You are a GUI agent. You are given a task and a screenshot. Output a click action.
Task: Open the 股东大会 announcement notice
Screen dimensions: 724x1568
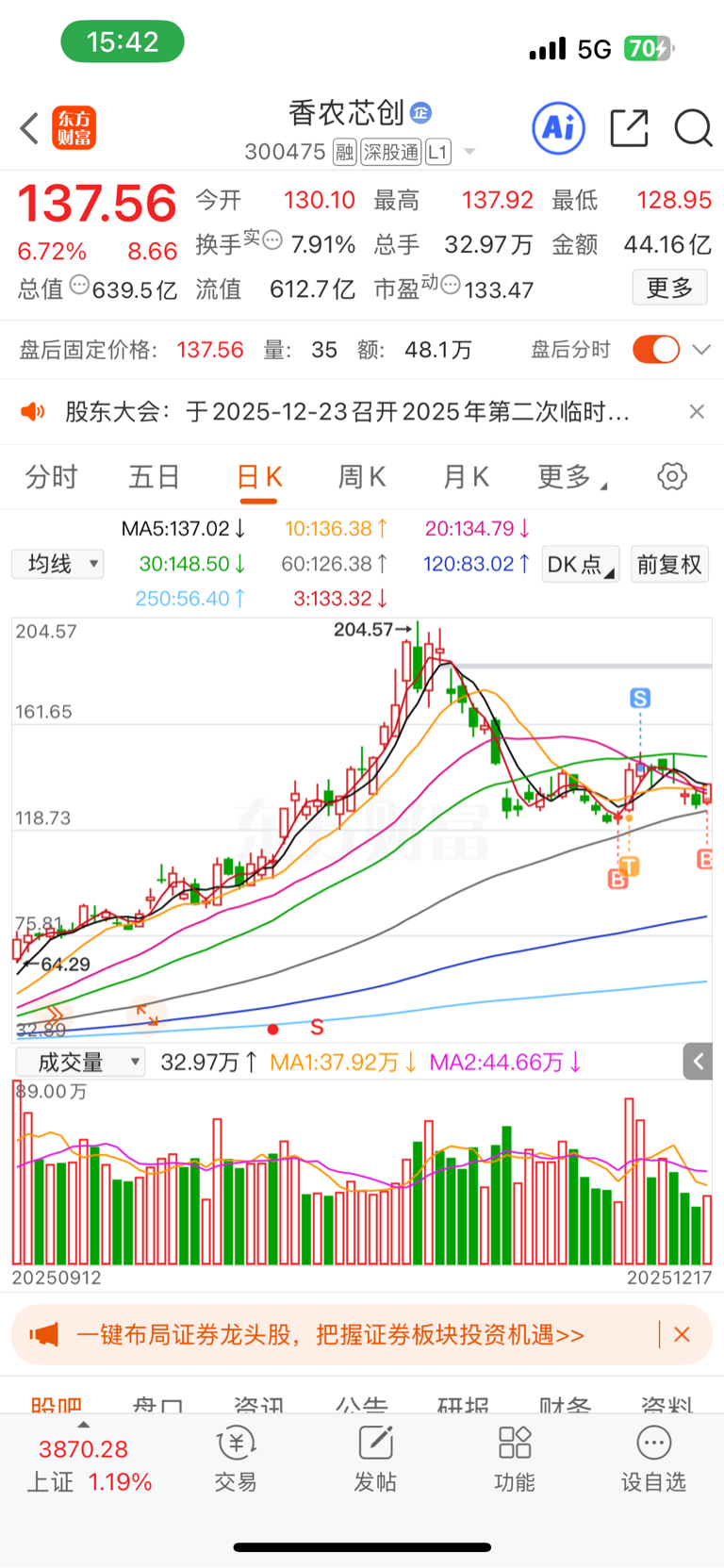click(347, 412)
